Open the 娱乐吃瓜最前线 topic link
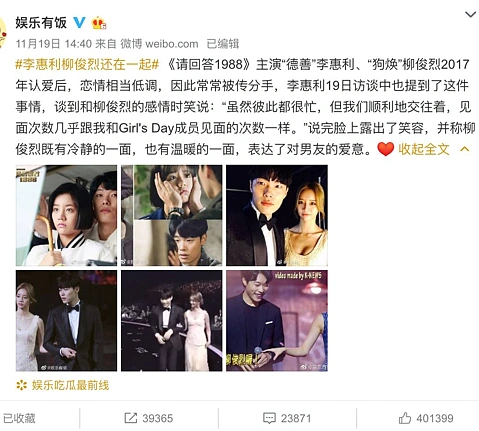 pos(70,385)
